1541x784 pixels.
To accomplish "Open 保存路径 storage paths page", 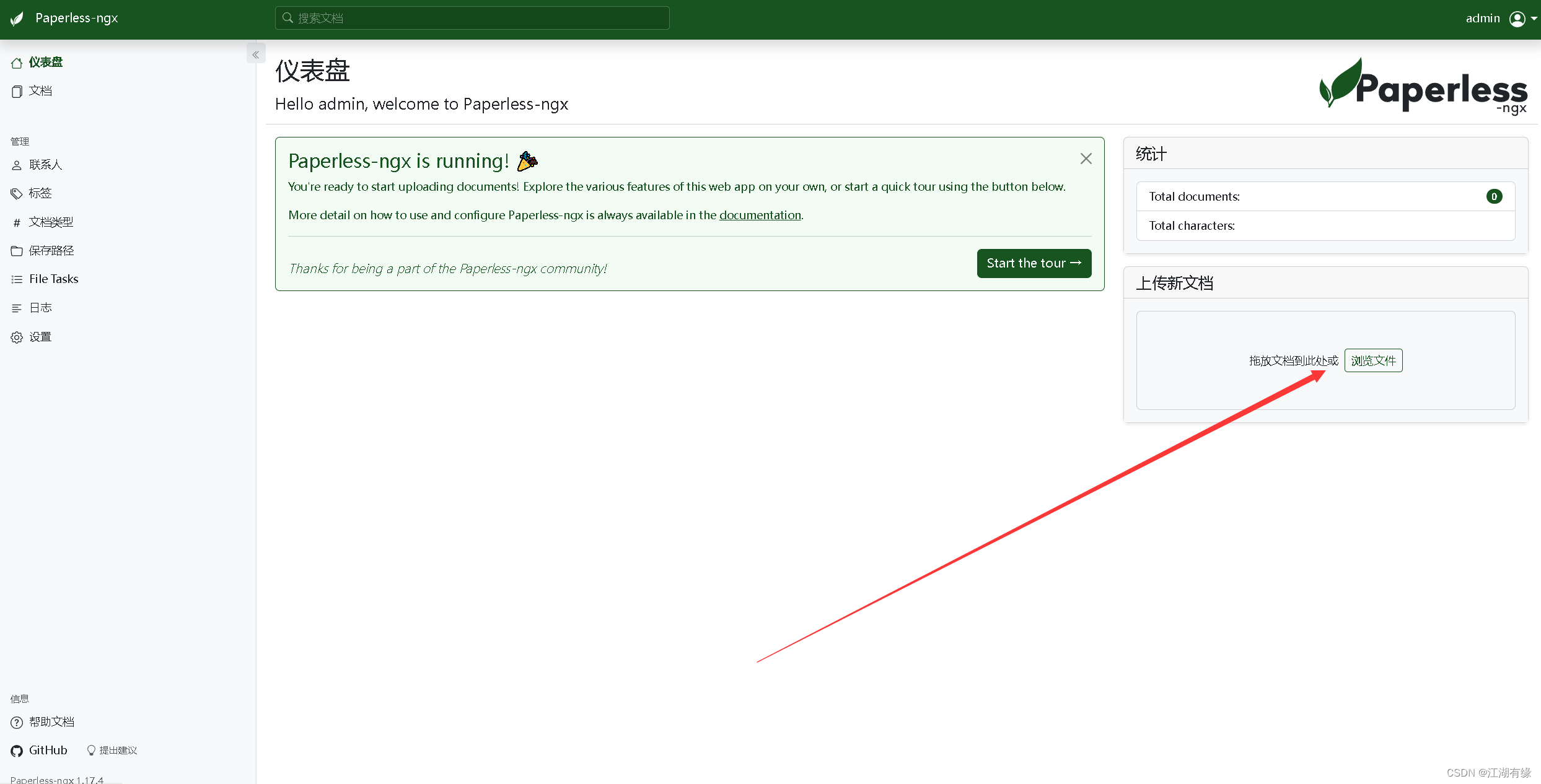I will click(x=51, y=250).
